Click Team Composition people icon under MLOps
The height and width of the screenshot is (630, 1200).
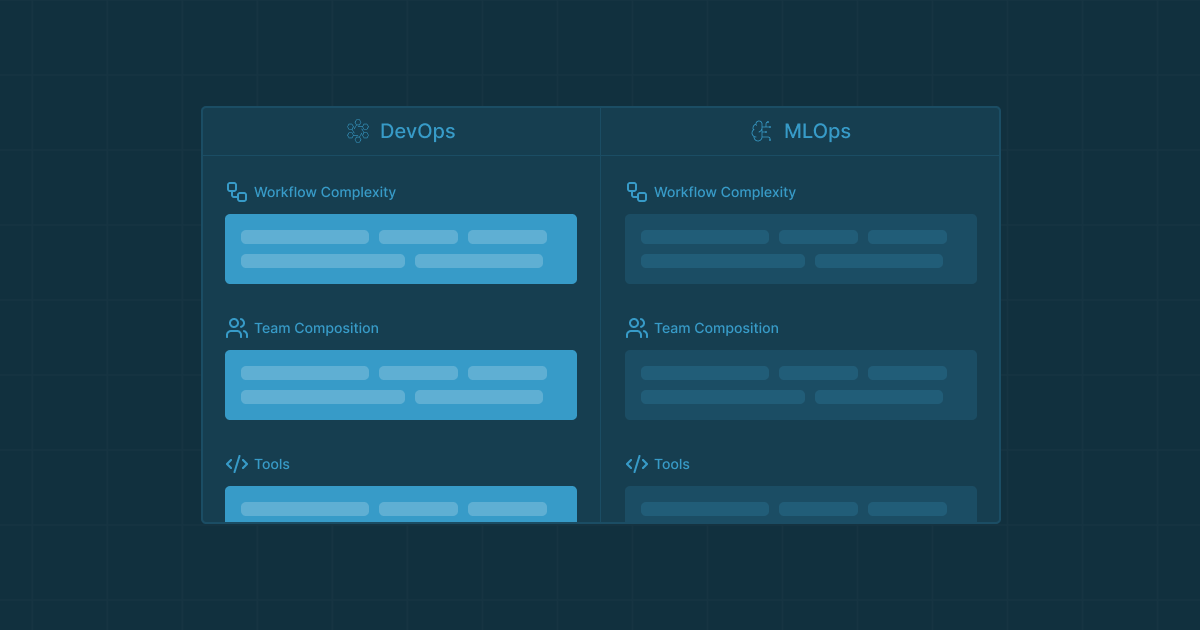[637, 328]
